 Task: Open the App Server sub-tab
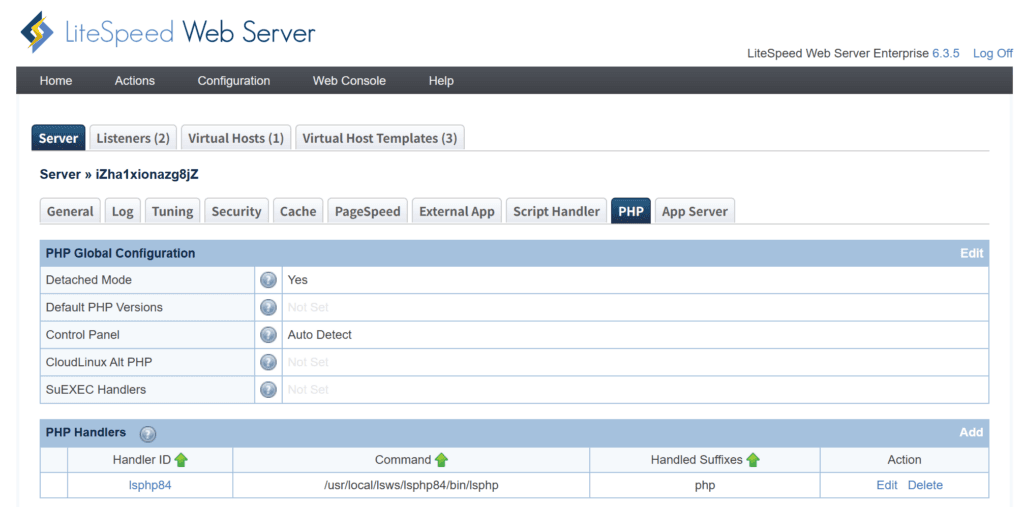click(695, 211)
